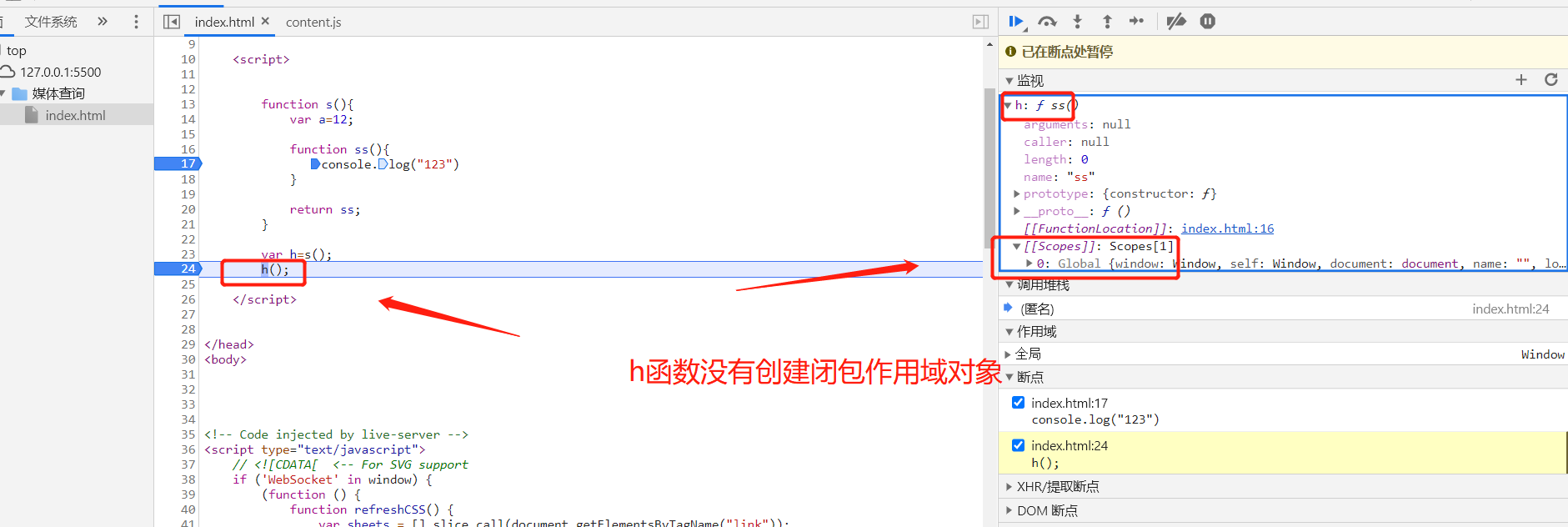The width and height of the screenshot is (1568, 527).
Task: Open the 文件系统 navigator tab
Action: coord(51,22)
